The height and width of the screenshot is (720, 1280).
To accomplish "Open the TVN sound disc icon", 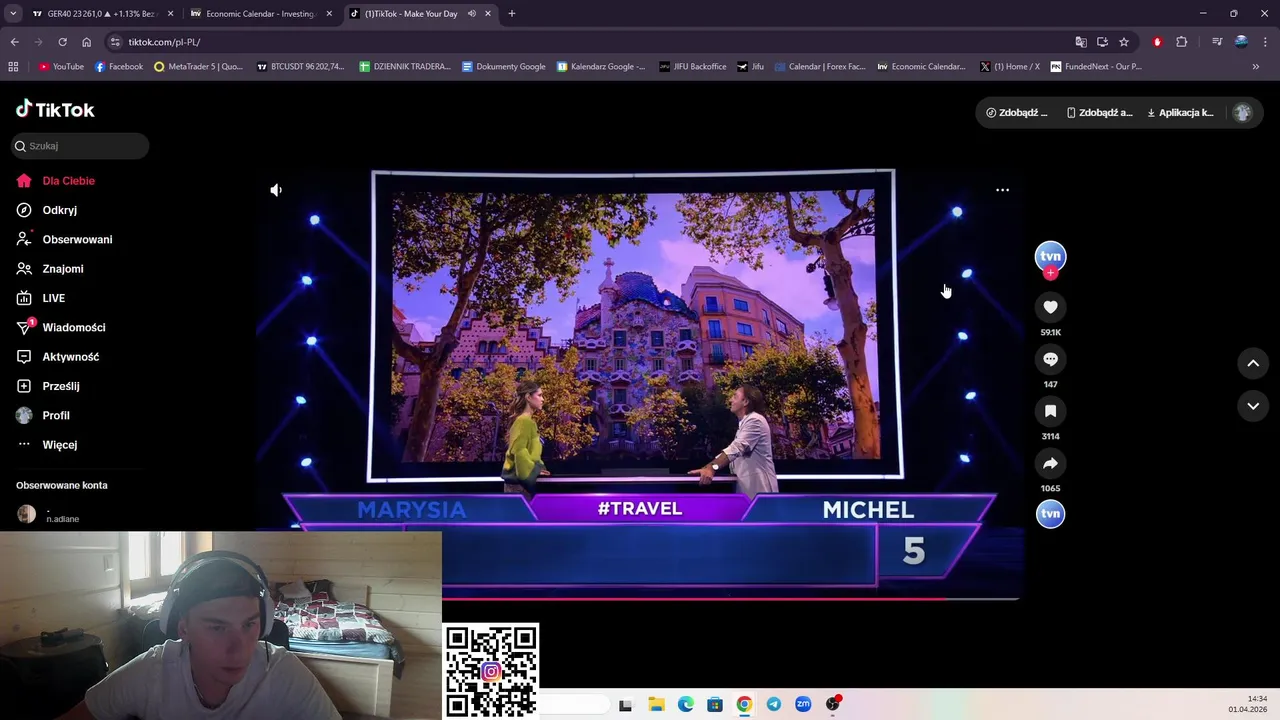I will pos(1050,514).
